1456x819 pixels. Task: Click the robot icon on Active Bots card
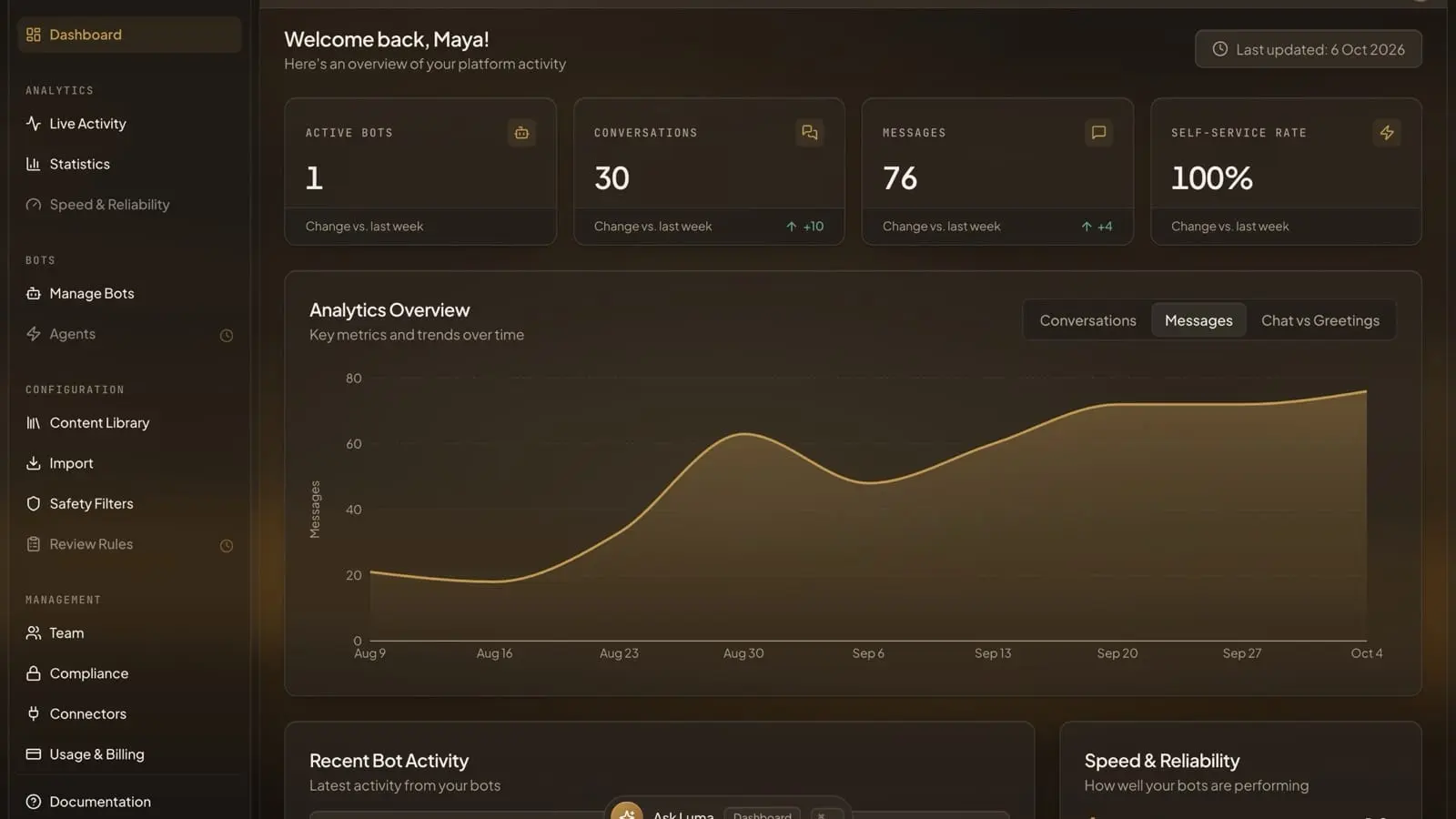[x=521, y=133]
